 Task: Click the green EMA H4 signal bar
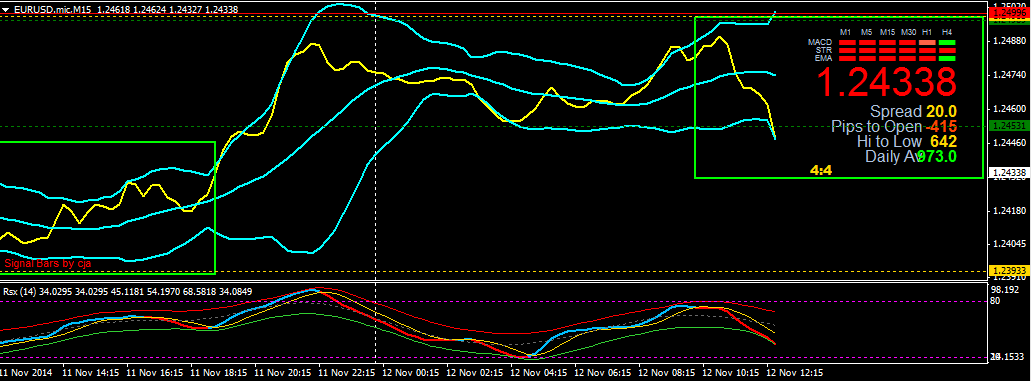click(x=947, y=59)
